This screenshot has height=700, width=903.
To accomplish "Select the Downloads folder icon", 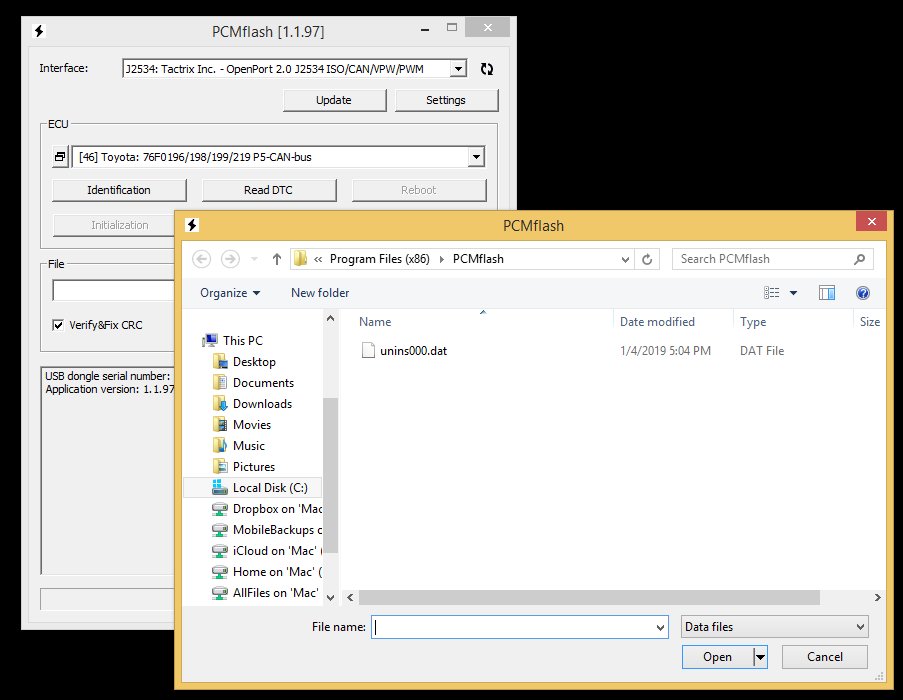I will 220,404.
